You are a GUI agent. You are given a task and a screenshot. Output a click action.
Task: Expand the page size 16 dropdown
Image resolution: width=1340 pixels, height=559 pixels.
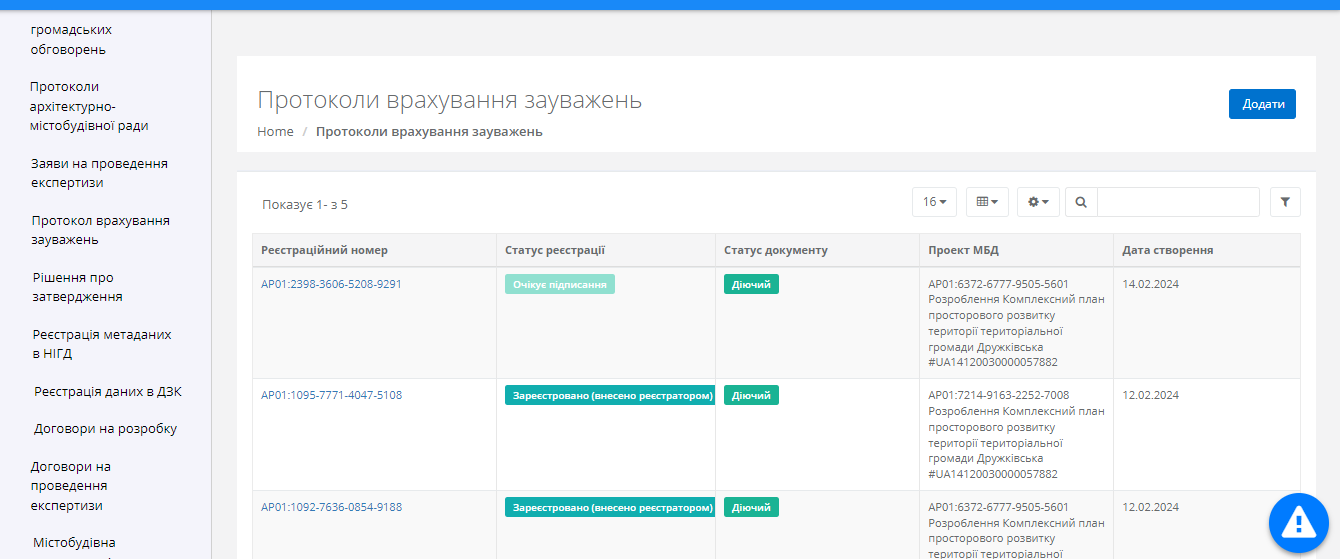[x=934, y=202]
